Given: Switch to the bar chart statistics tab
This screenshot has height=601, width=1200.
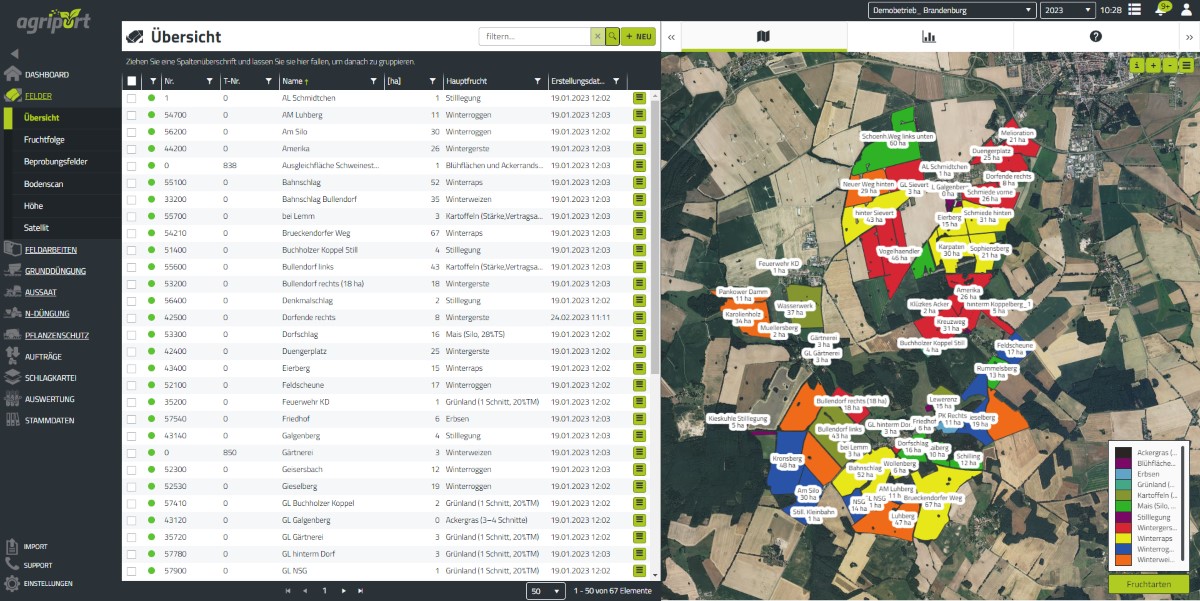Looking at the screenshot, I should pos(929,37).
